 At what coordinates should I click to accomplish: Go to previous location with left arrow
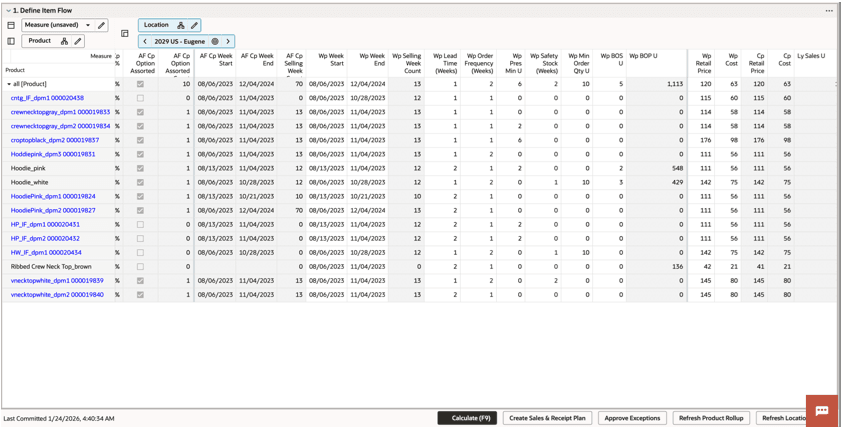tap(145, 41)
